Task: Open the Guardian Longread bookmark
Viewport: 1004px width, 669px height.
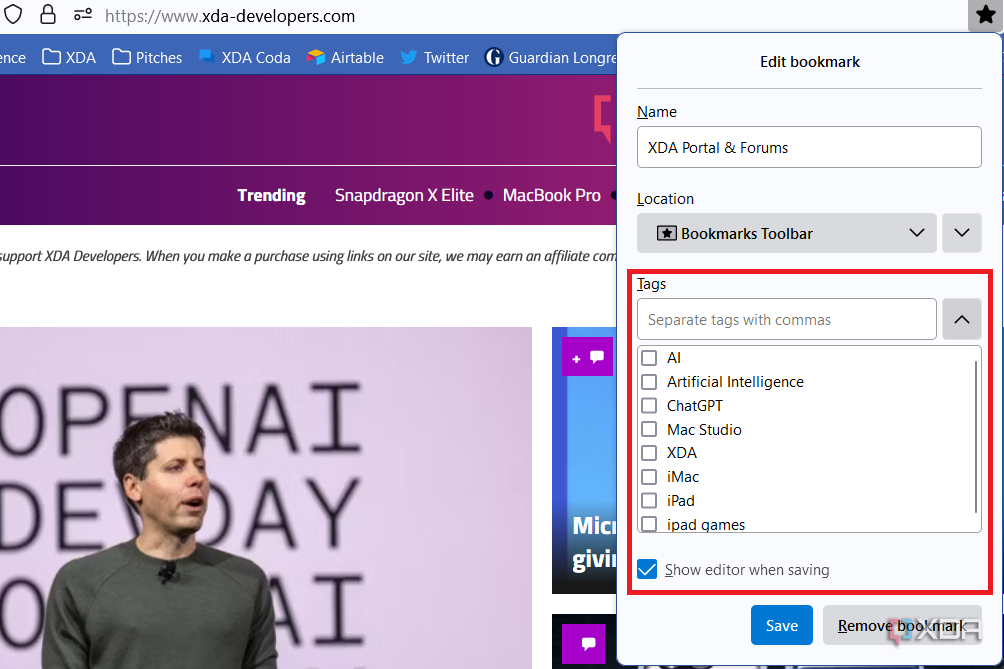Action: (x=551, y=58)
